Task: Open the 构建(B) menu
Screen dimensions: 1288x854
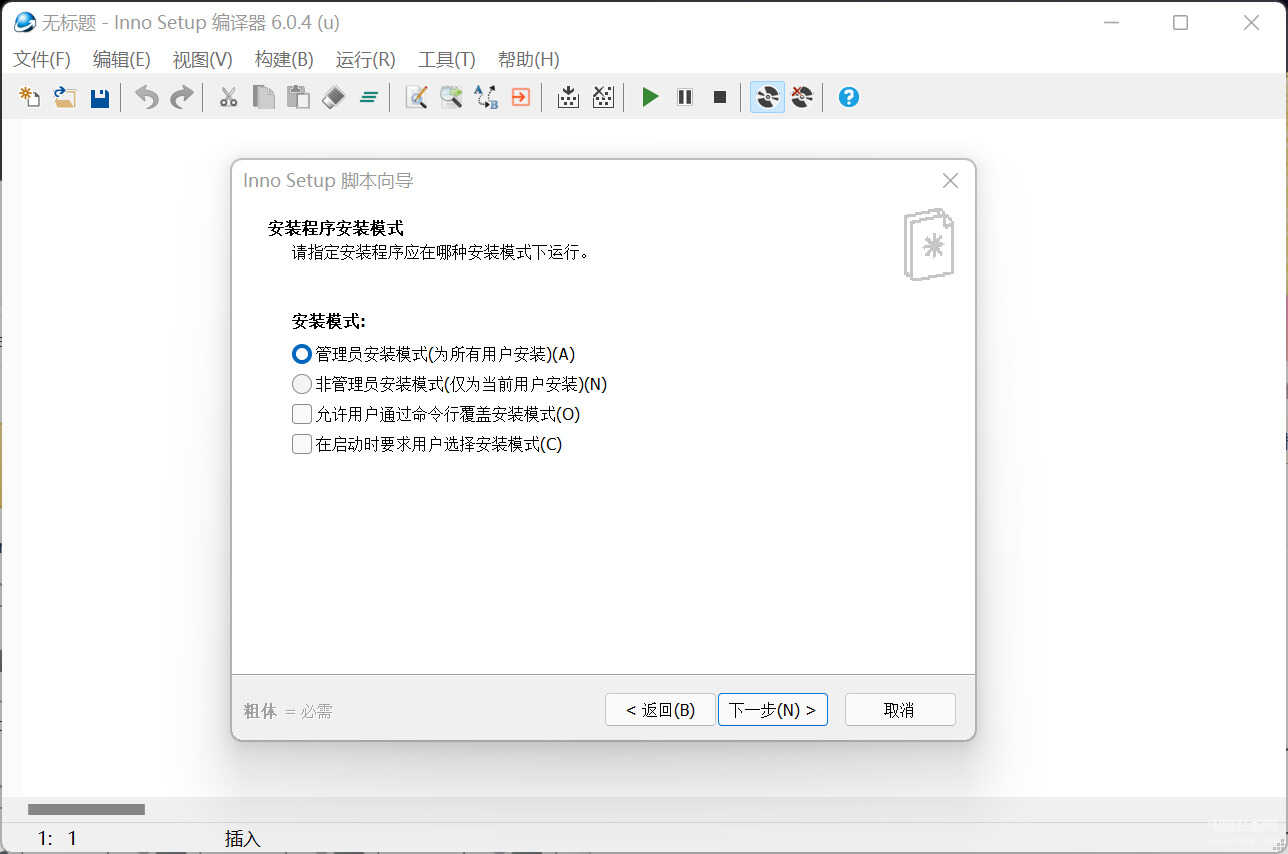Action: pos(284,59)
